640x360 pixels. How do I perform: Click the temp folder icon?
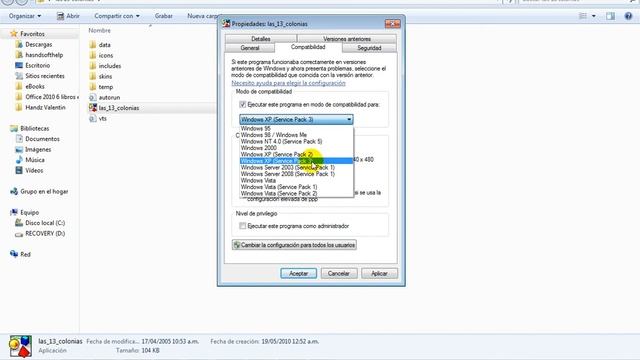click(x=93, y=87)
